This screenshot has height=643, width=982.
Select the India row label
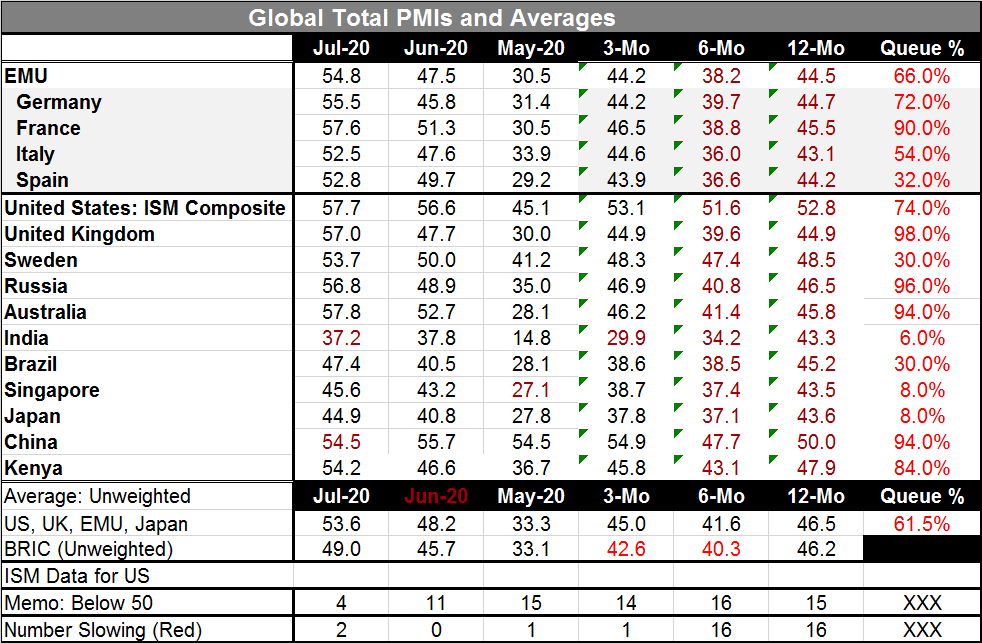click(x=26, y=338)
